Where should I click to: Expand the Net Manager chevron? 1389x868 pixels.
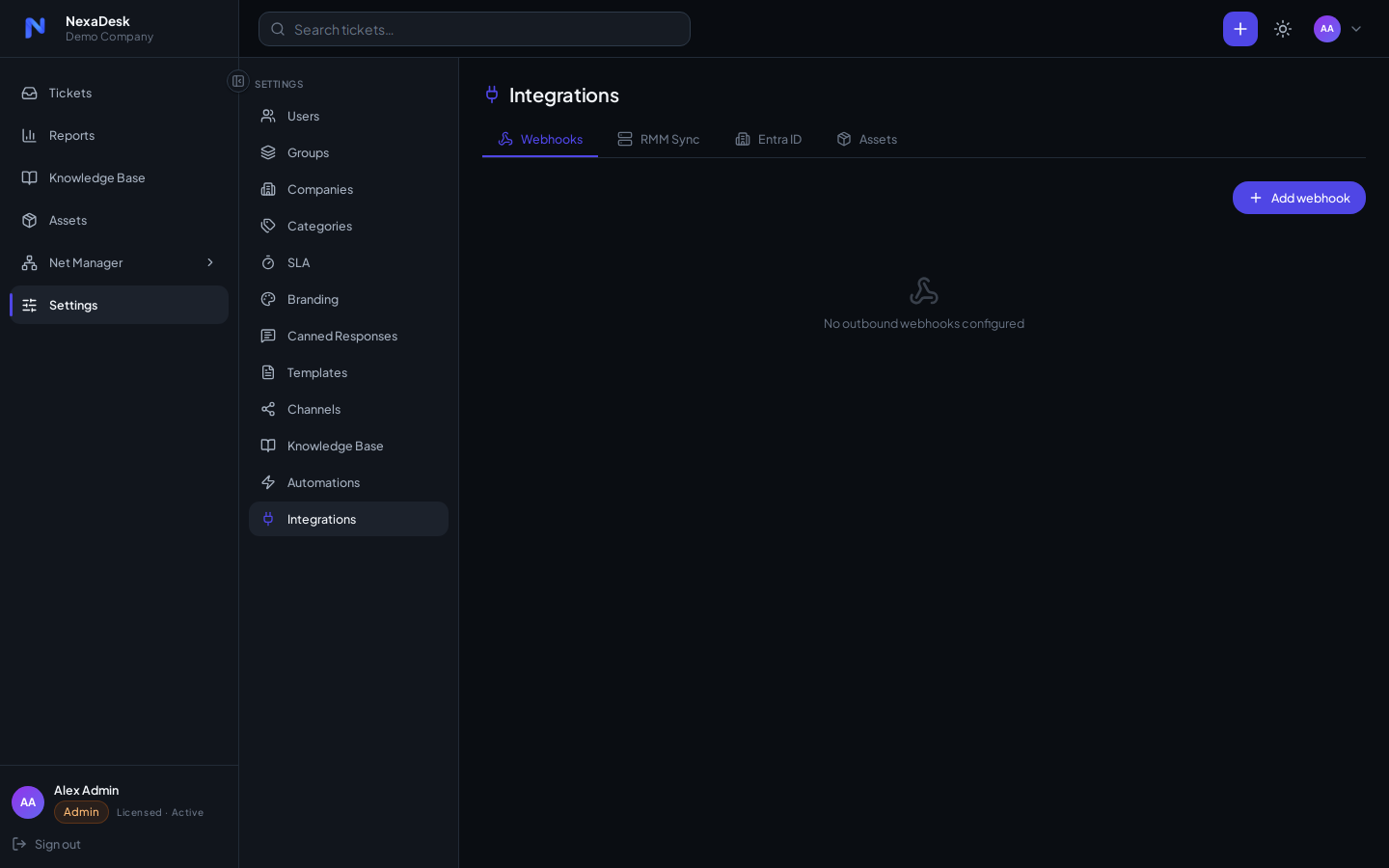tap(210, 262)
